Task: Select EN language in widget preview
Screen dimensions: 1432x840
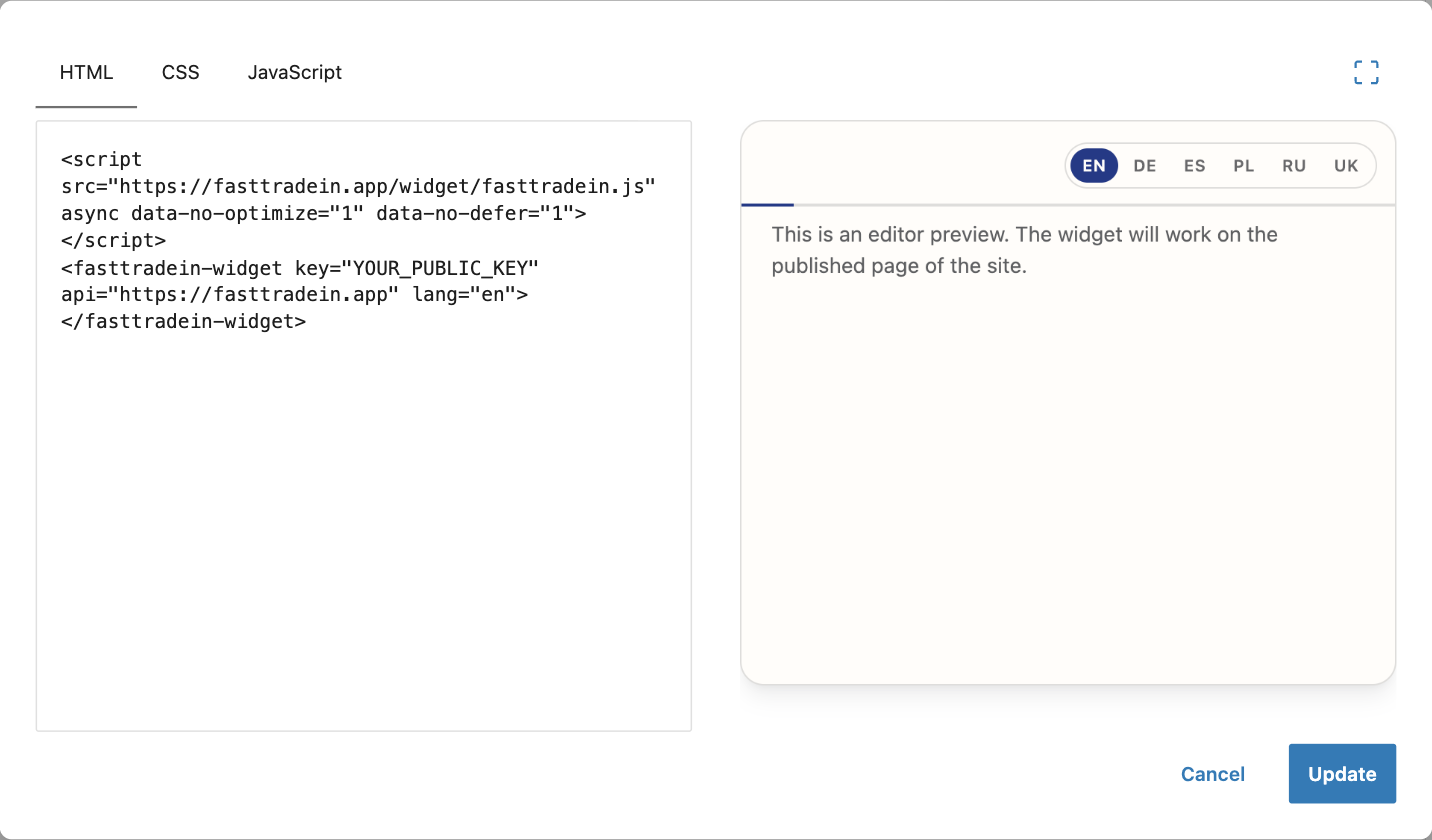Action: [1094, 166]
